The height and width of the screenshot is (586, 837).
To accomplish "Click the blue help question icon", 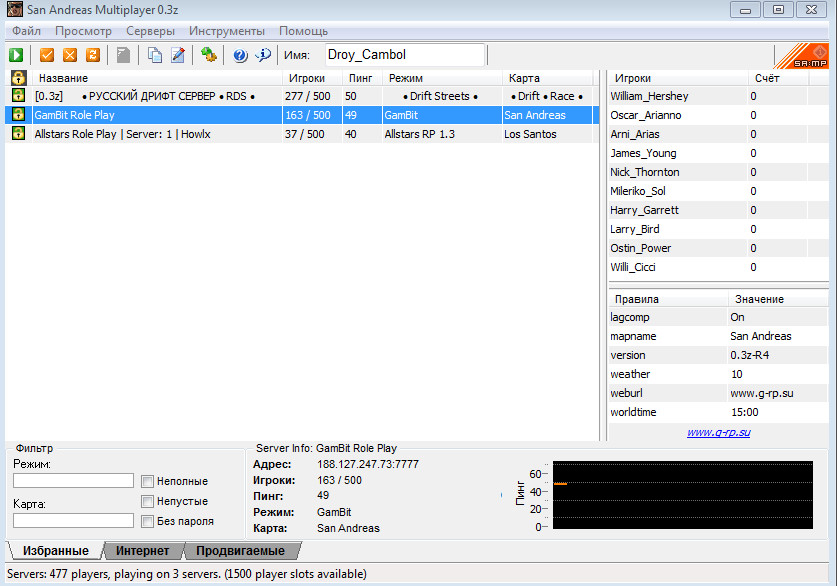I will [240, 55].
